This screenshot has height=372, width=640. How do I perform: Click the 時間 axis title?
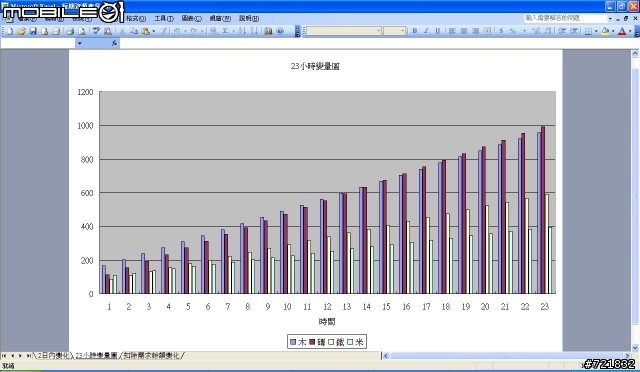[x=327, y=322]
